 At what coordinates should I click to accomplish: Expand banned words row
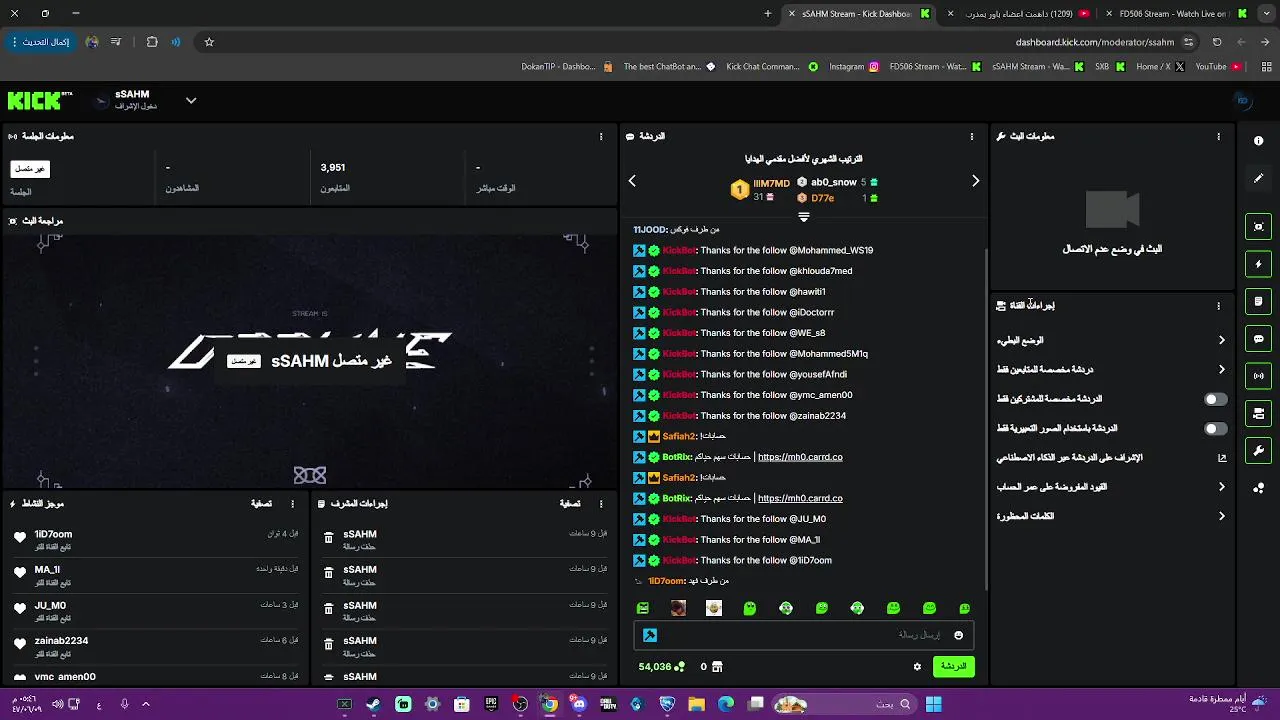(1110, 516)
